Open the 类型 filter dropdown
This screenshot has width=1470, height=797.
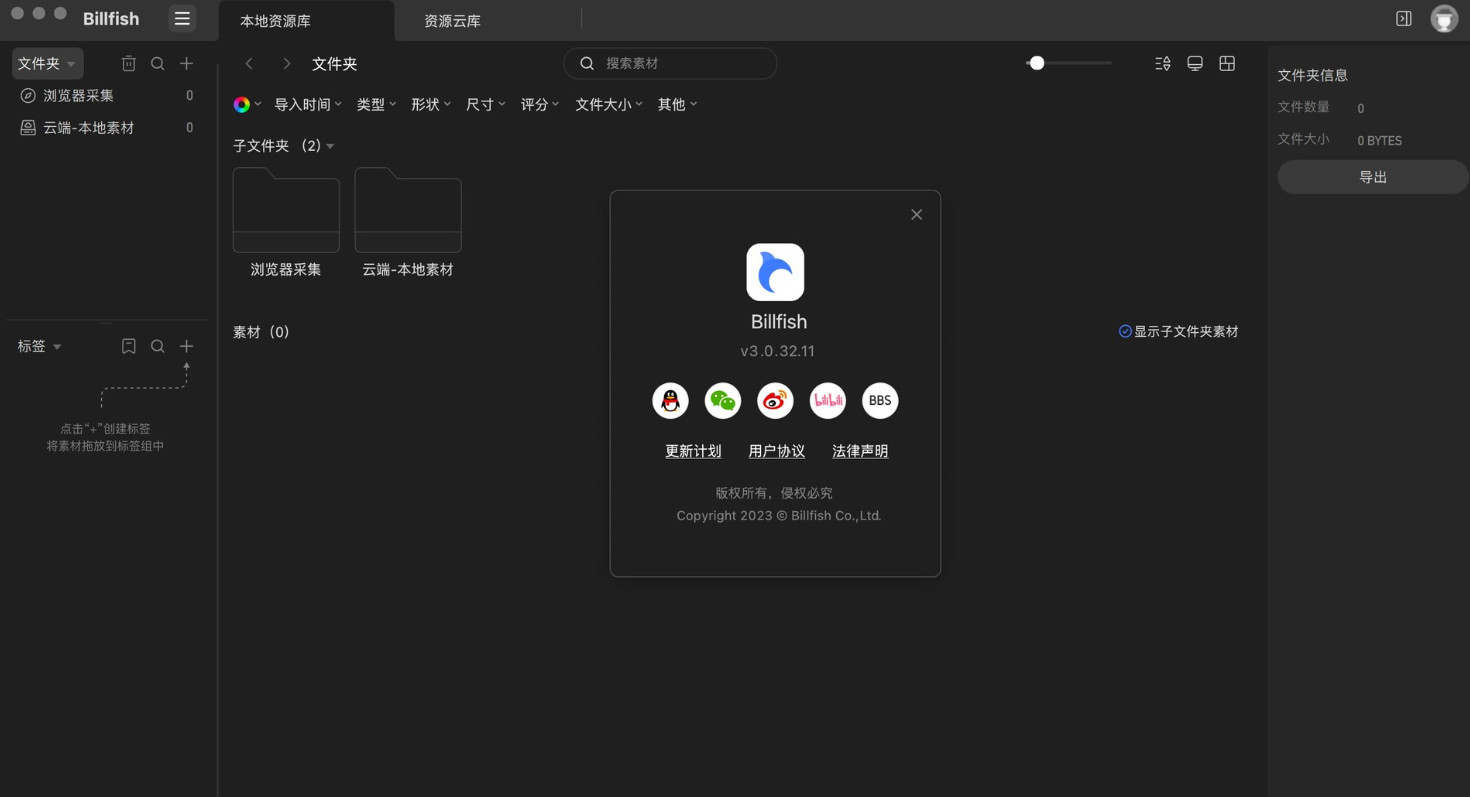[x=376, y=104]
